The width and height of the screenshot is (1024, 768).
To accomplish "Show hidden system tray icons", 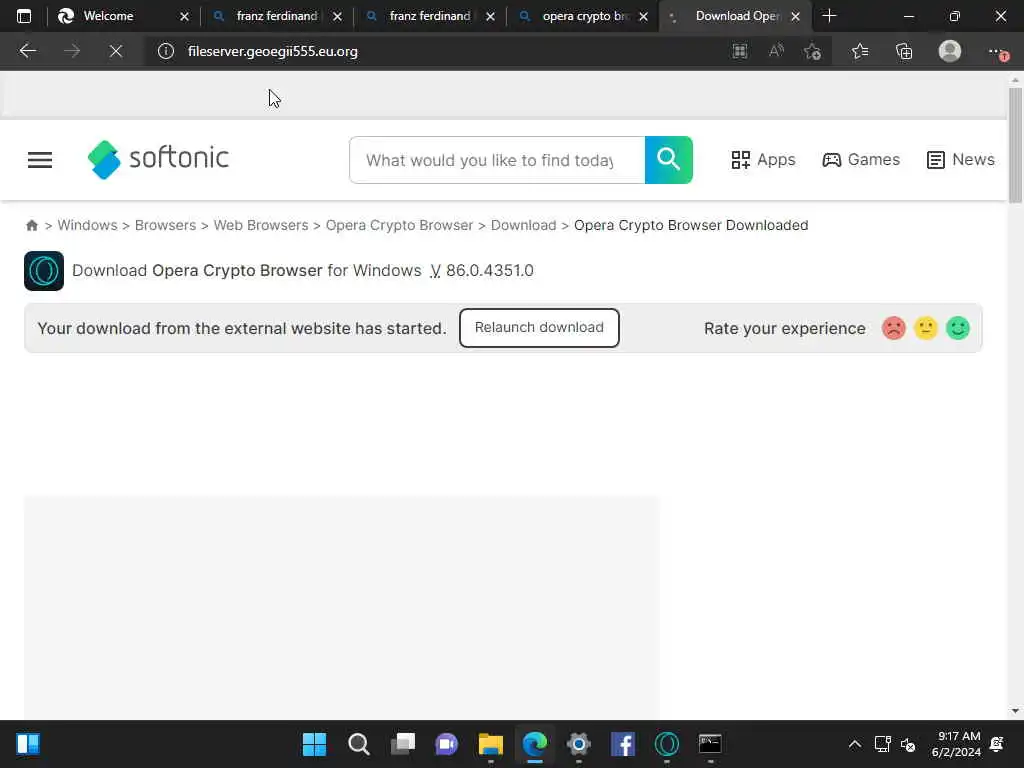I will coord(854,744).
